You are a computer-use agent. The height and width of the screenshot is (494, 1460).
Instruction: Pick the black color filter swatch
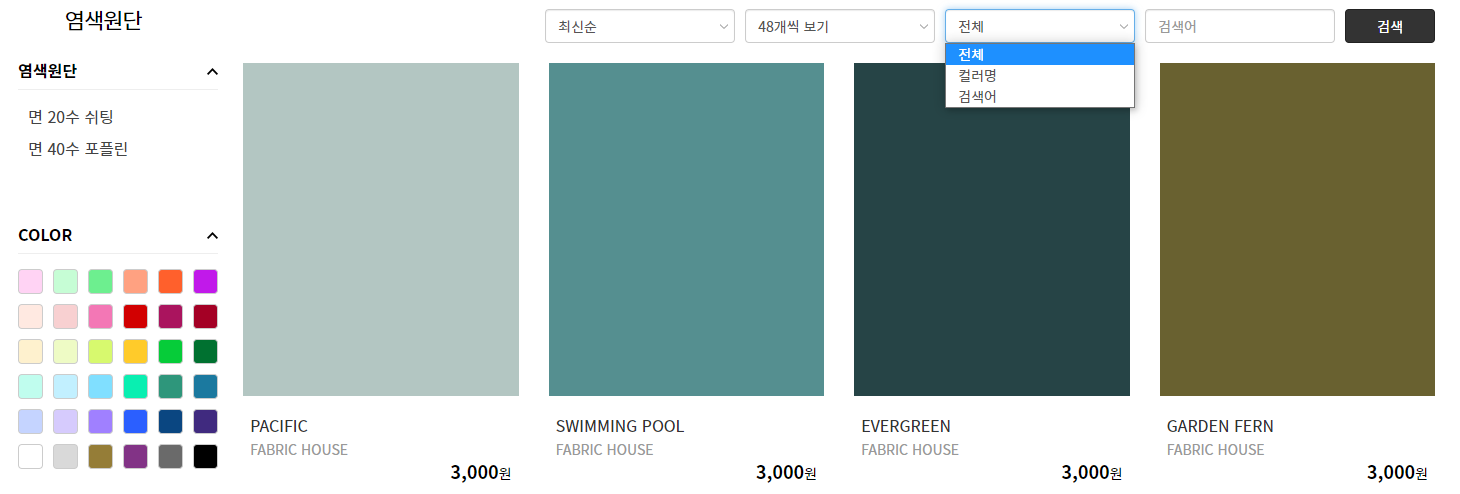tap(205, 456)
